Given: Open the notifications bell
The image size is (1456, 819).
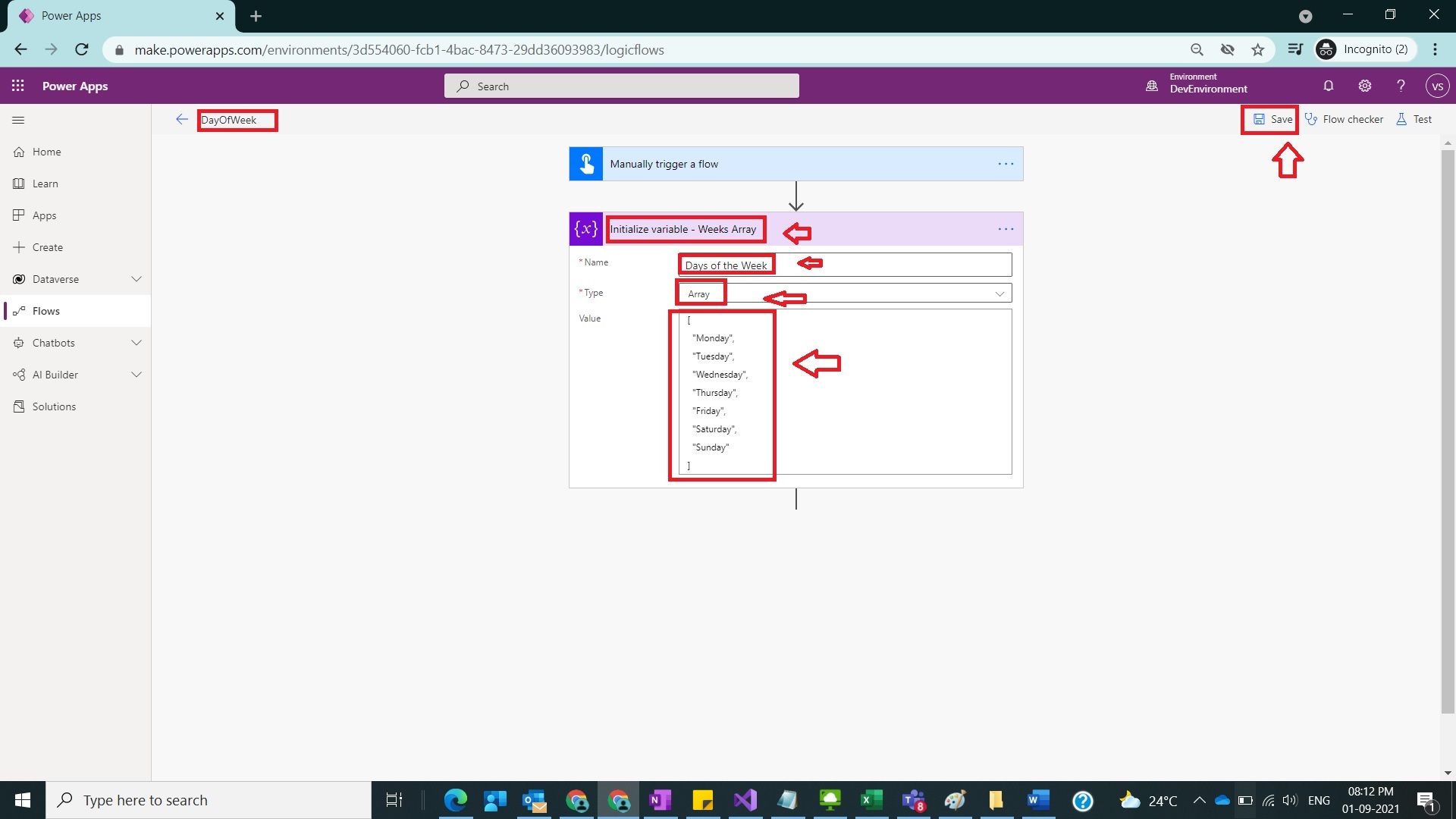Looking at the screenshot, I should point(1328,86).
